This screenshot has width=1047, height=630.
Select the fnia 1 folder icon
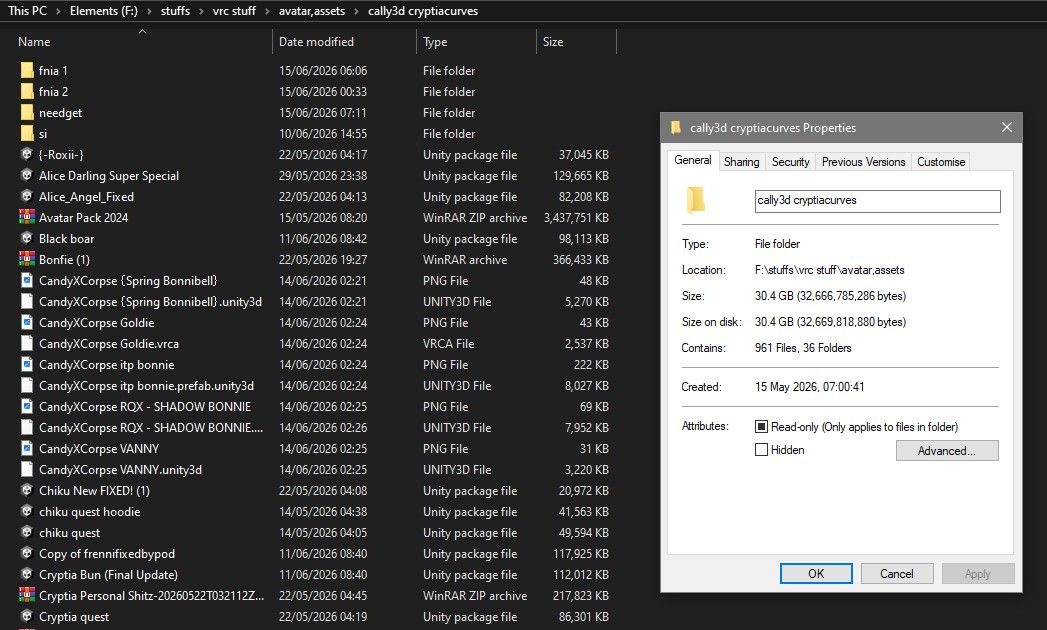click(x=27, y=70)
